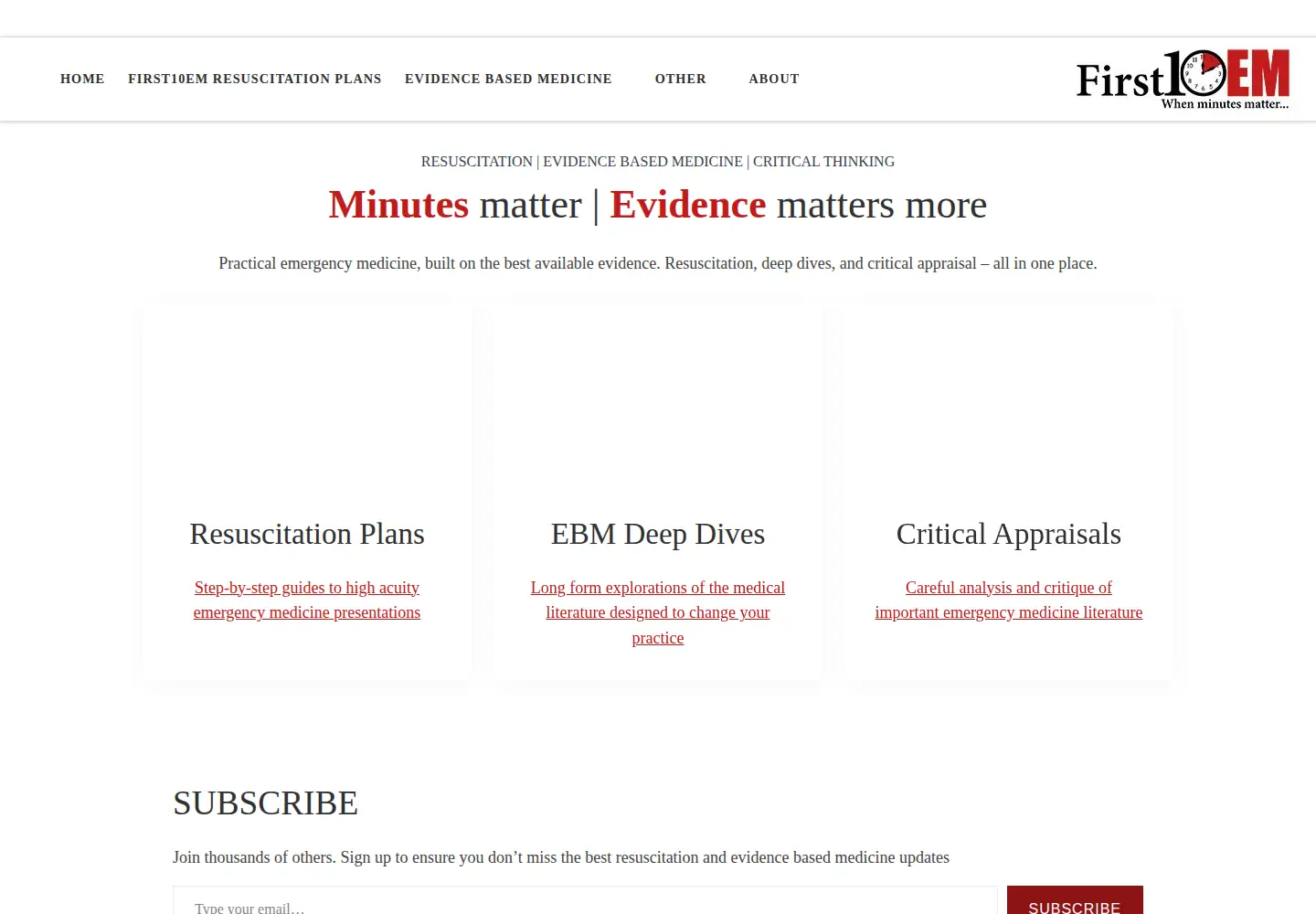The image size is (1316, 914).
Task: Open the OTHER navigation menu
Action: (x=681, y=79)
